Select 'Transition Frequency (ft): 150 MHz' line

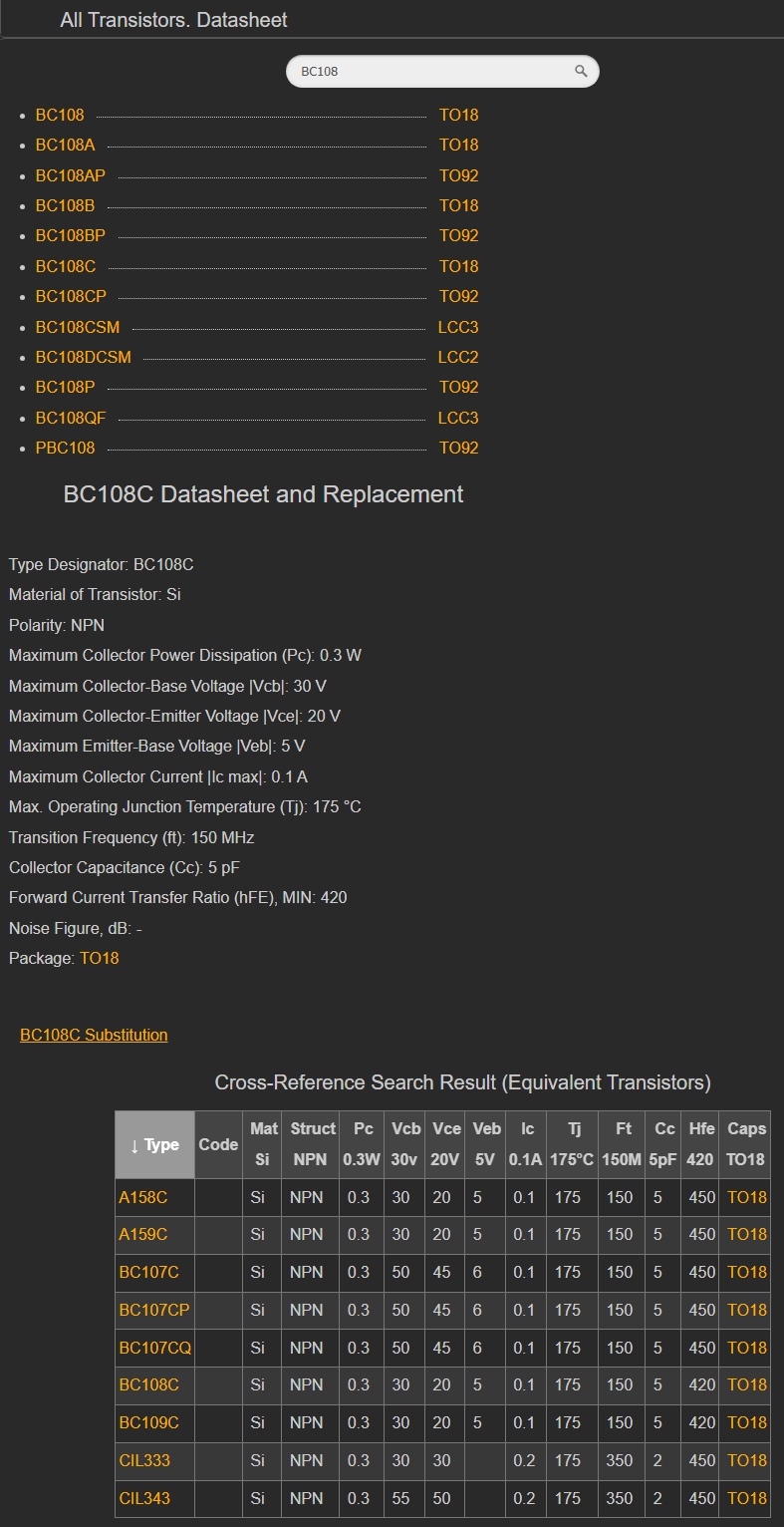tap(131, 837)
